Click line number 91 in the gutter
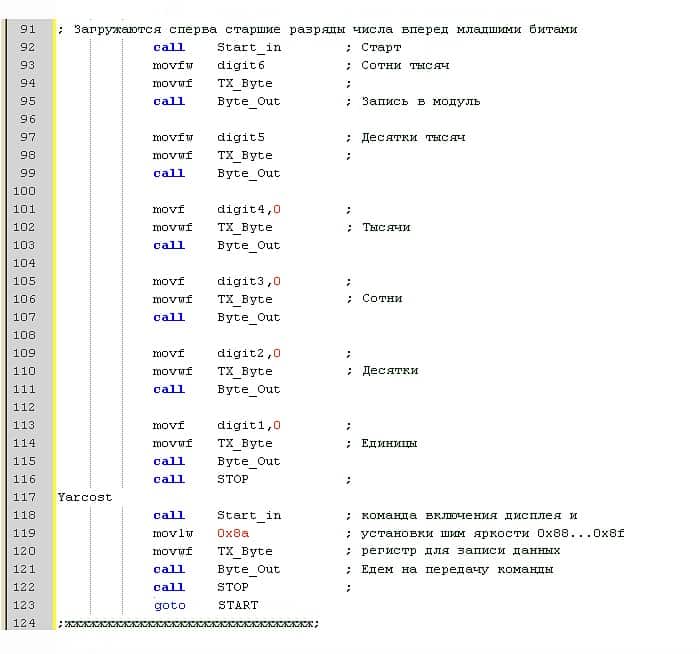Viewport: 699px width, 654px height. (x=27, y=29)
